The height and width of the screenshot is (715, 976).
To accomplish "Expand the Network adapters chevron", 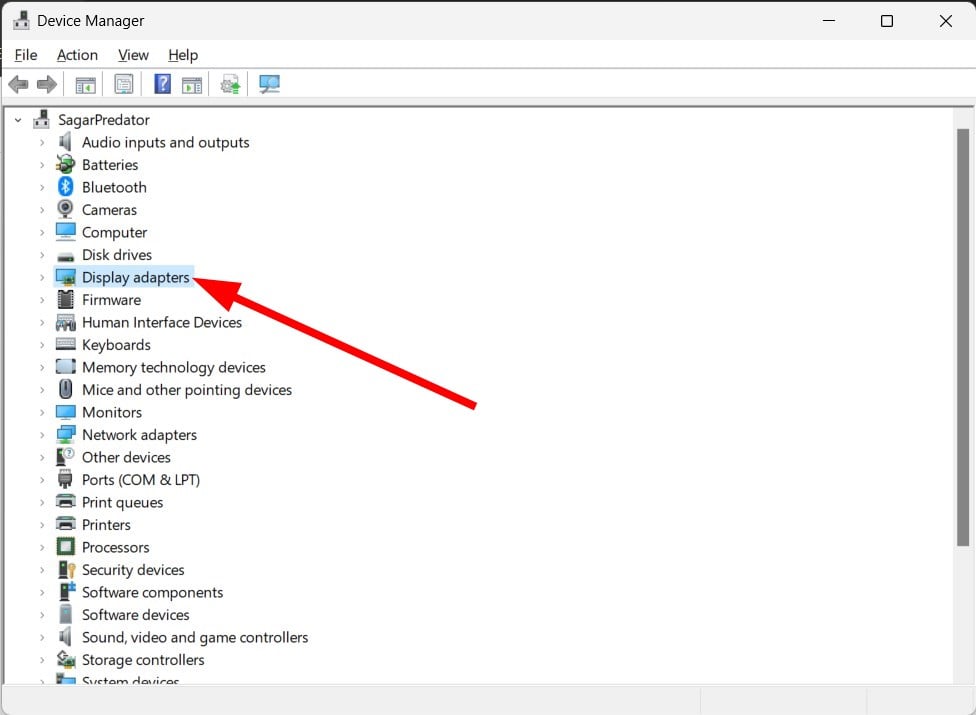I will coord(42,435).
